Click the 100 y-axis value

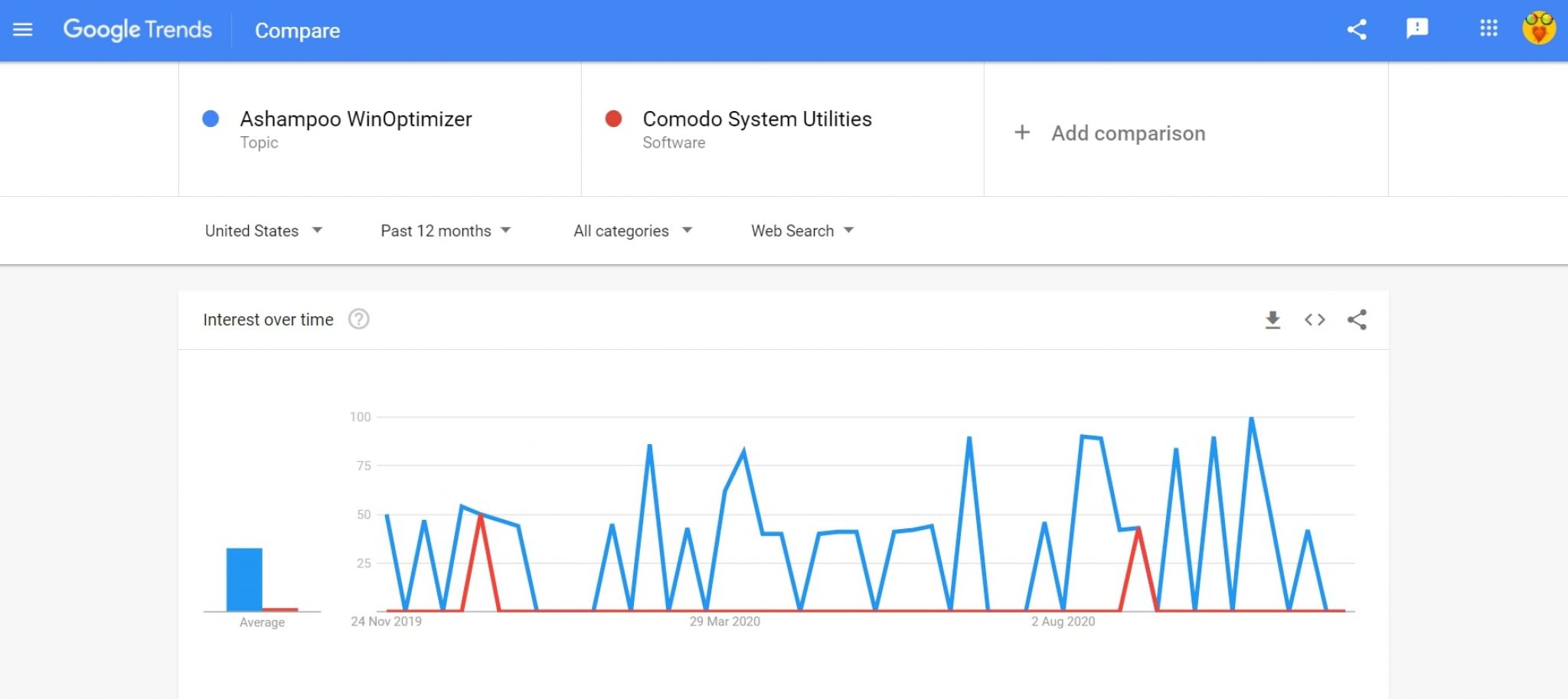pos(360,417)
